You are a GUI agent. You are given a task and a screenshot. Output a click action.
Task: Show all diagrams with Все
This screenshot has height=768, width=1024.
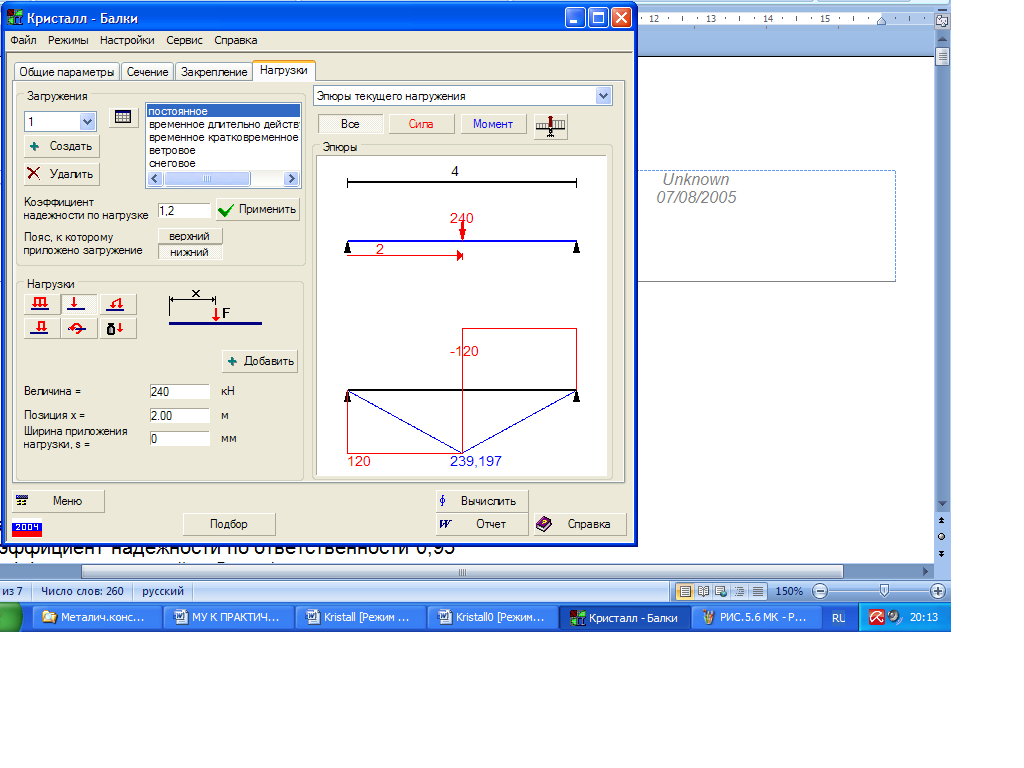[350, 124]
